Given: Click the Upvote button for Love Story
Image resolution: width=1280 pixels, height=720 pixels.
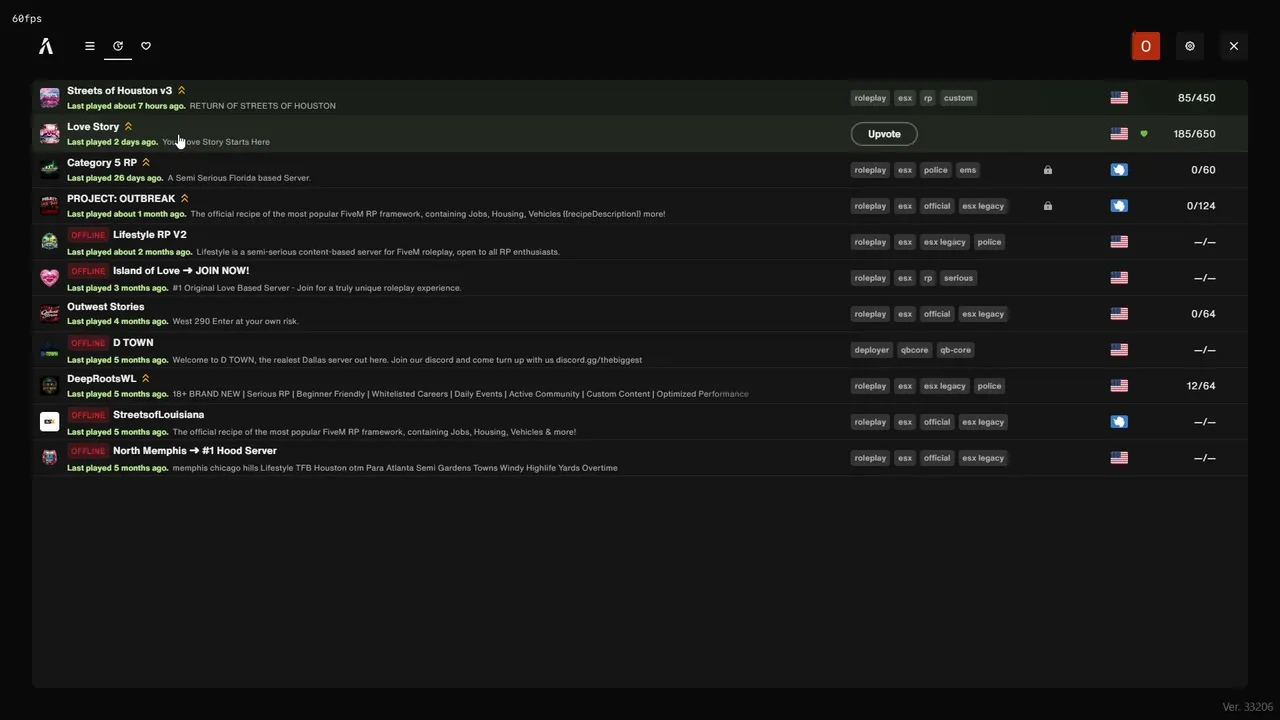Looking at the screenshot, I should pos(884,134).
